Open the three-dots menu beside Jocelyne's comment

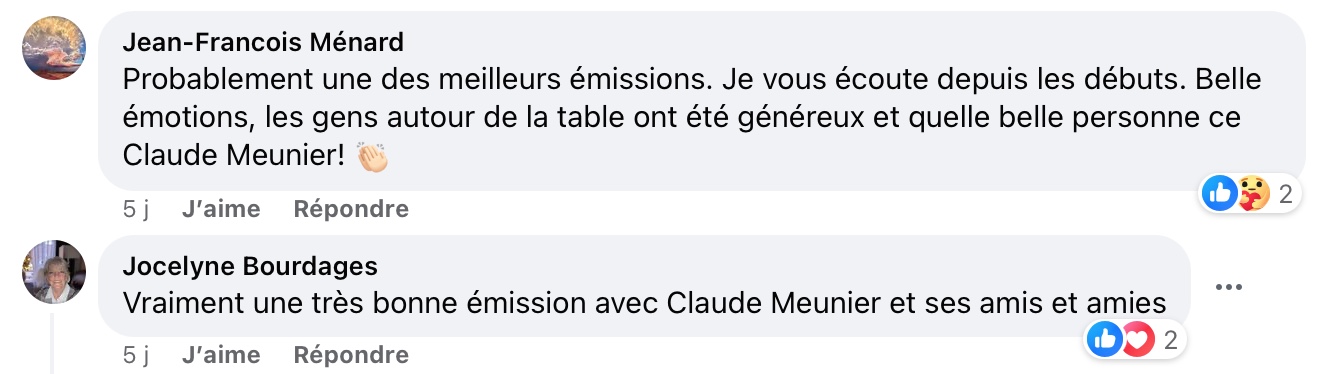tap(1228, 287)
